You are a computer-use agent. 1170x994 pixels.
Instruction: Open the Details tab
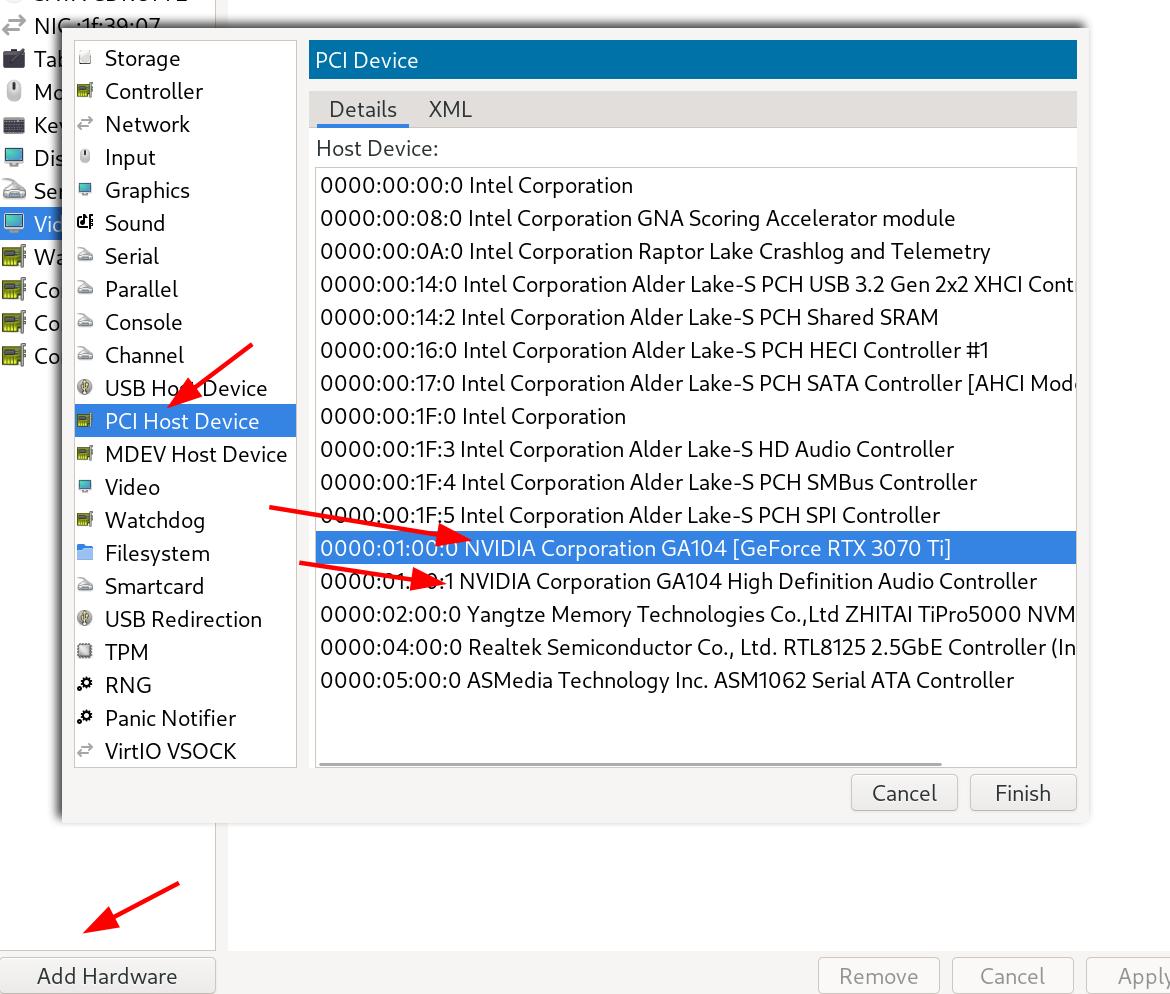click(363, 110)
